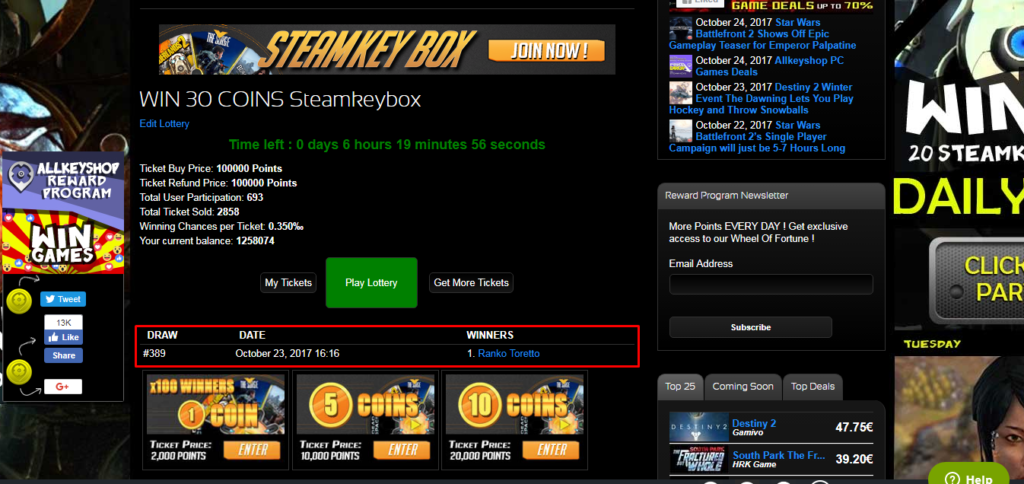Image resolution: width=1024 pixels, height=484 pixels.
Task: Open winner Ranko Toretto's profile link
Action: [509, 353]
